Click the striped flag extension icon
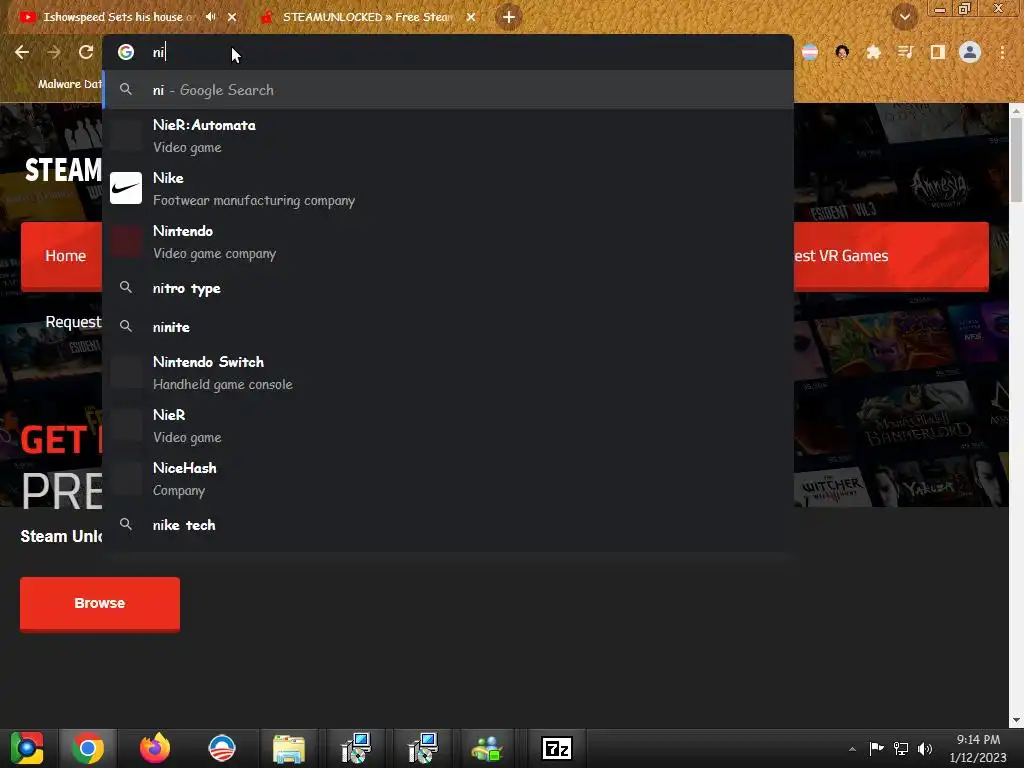 point(810,52)
